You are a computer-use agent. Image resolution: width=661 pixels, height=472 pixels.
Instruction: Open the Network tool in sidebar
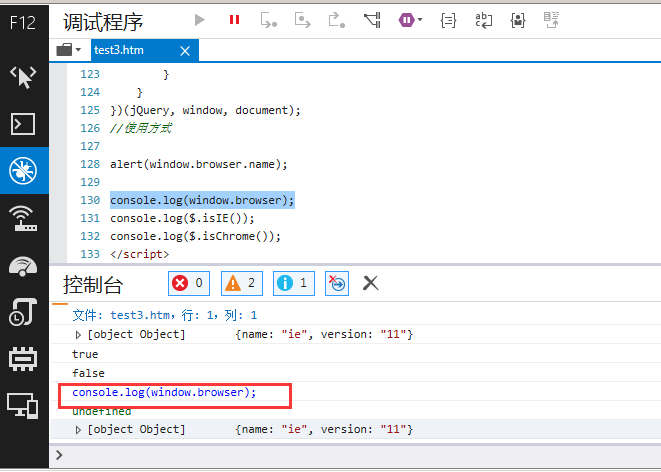point(24,217)
